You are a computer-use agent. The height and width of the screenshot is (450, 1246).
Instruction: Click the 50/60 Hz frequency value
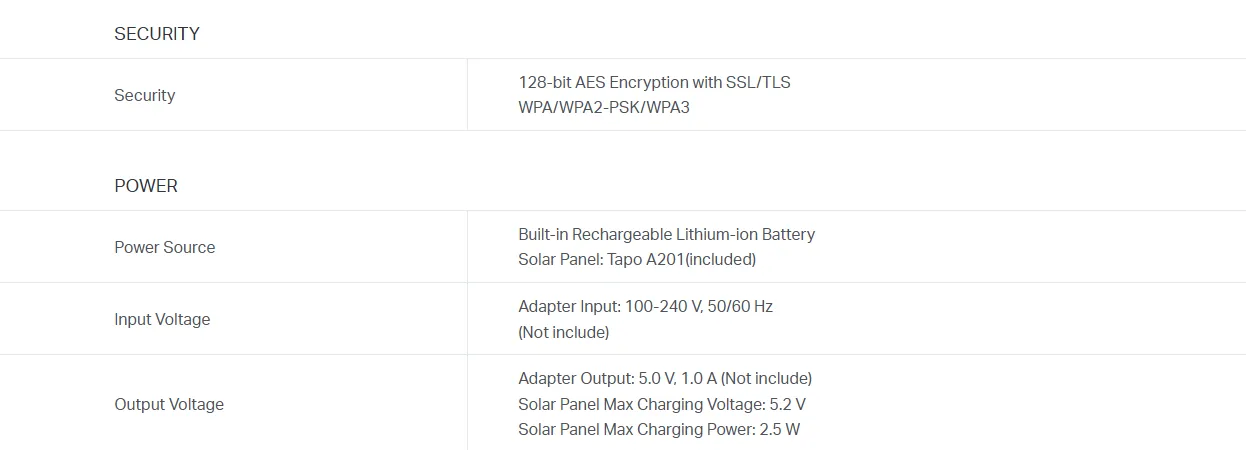coord(738,306)
